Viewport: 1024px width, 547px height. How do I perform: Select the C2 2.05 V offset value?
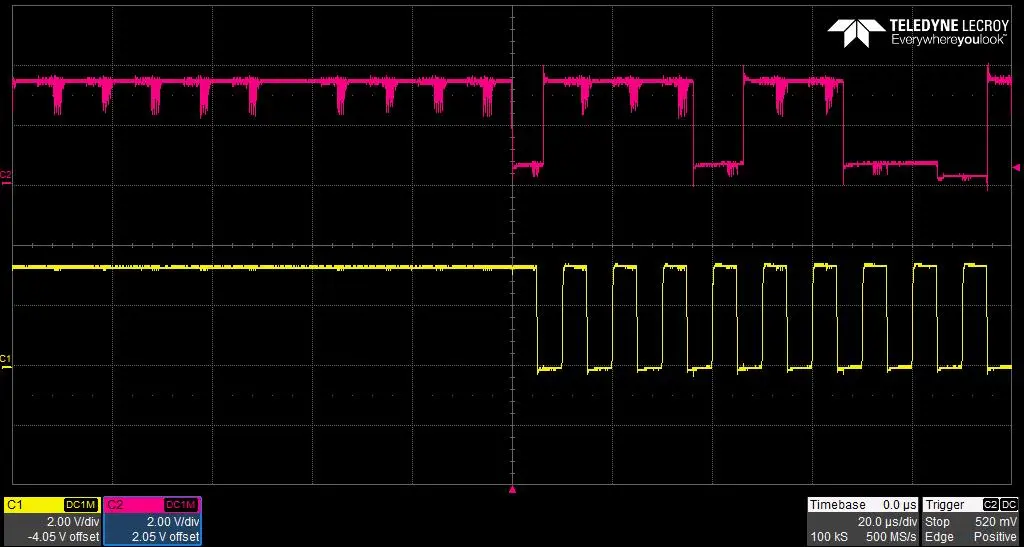[x=168, y=537]
